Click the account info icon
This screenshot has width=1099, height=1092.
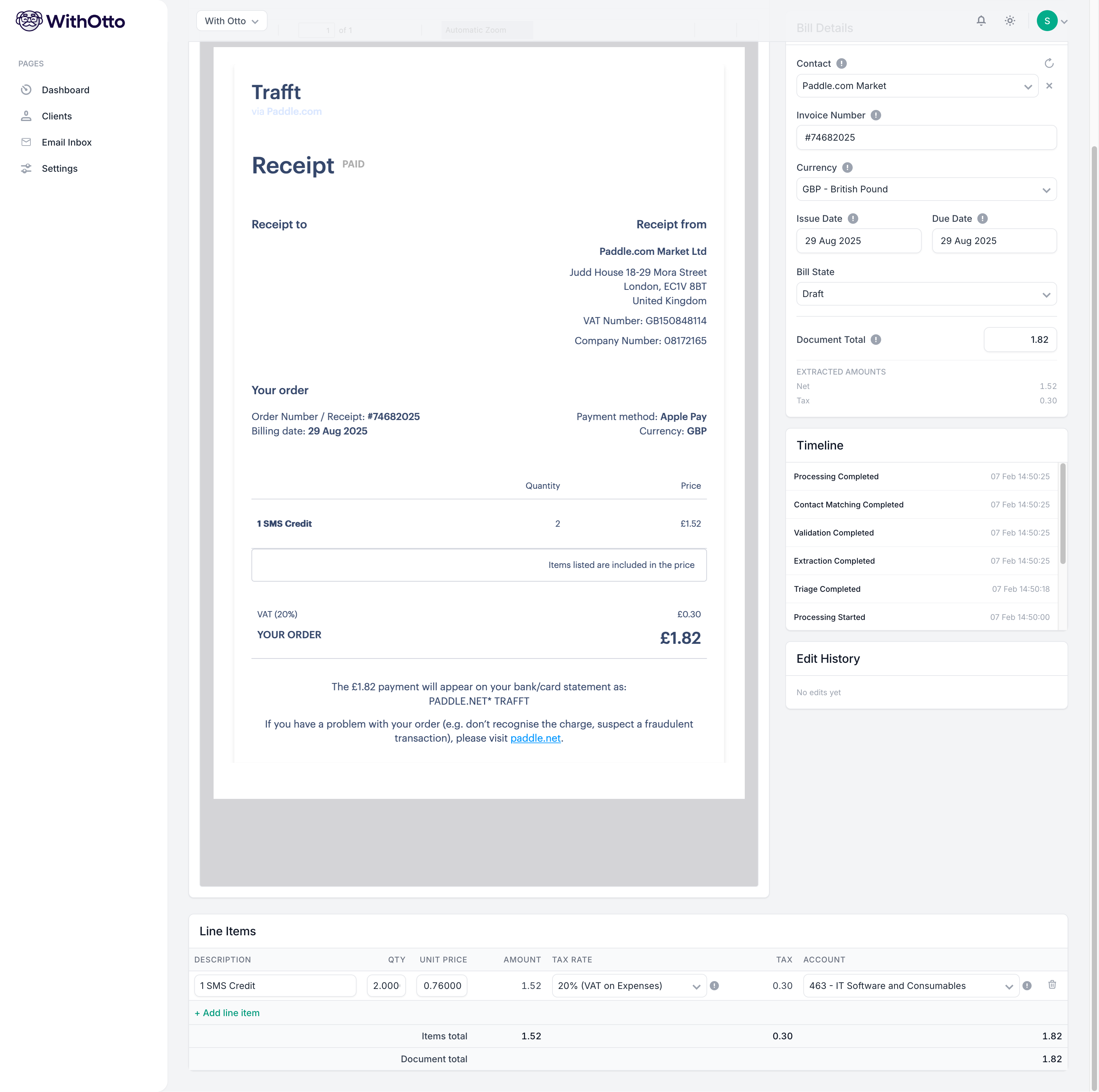1027,986
